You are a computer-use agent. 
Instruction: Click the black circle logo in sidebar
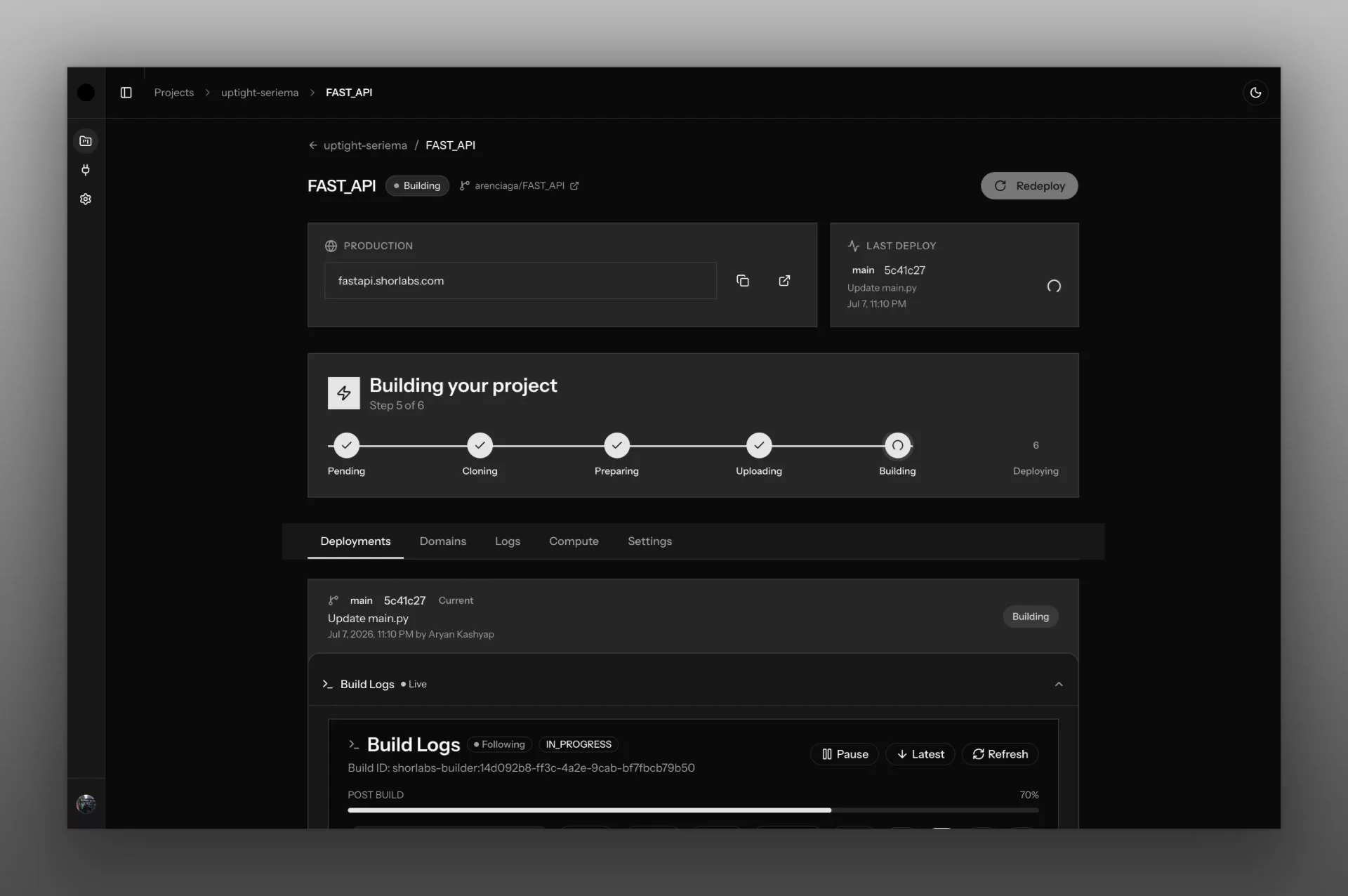[86, 93]
